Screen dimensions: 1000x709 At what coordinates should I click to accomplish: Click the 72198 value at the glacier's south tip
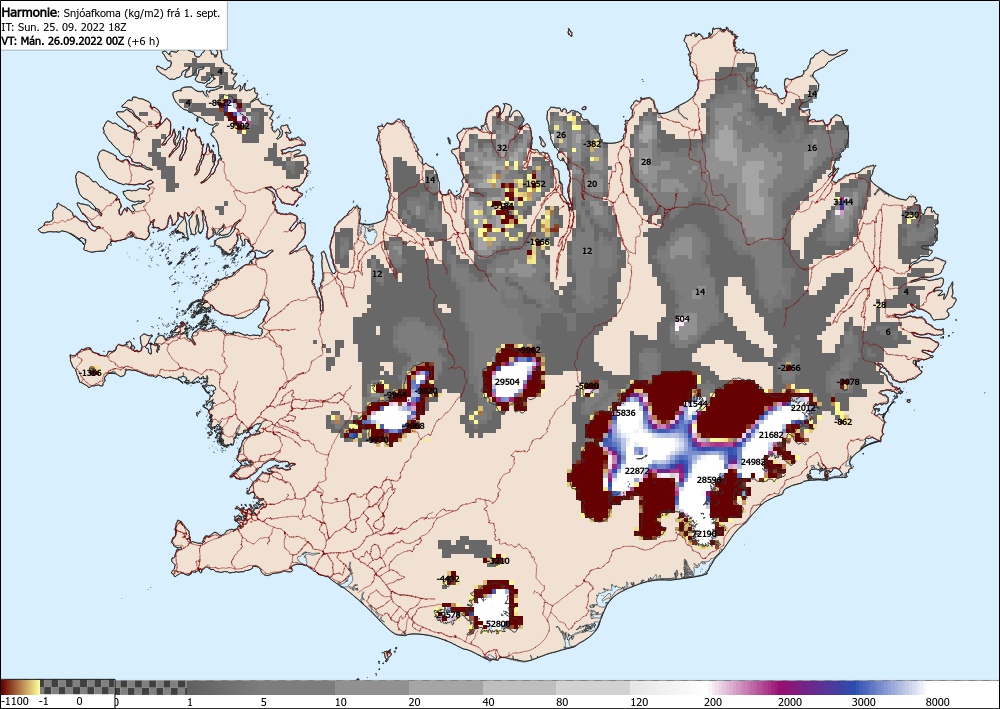coord(704,534)
